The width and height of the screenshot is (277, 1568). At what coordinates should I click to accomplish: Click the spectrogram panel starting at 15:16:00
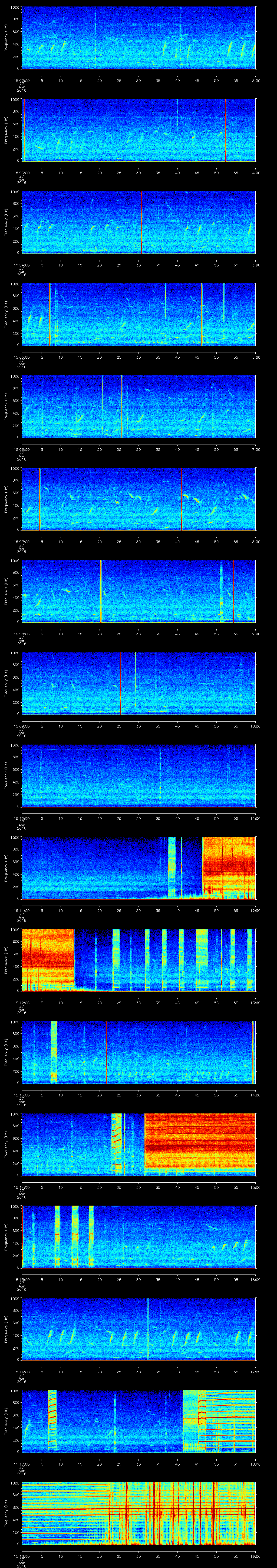point(139,1329)
